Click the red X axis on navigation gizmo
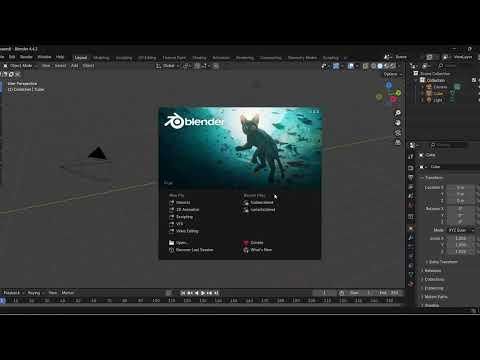 tap(394, 99)
